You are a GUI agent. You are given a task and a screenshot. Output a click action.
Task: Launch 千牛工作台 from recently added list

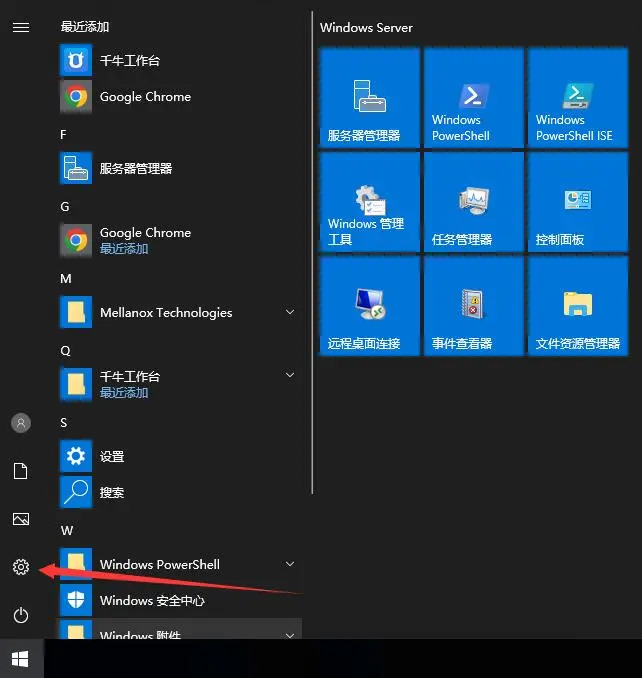pos(129,61)
